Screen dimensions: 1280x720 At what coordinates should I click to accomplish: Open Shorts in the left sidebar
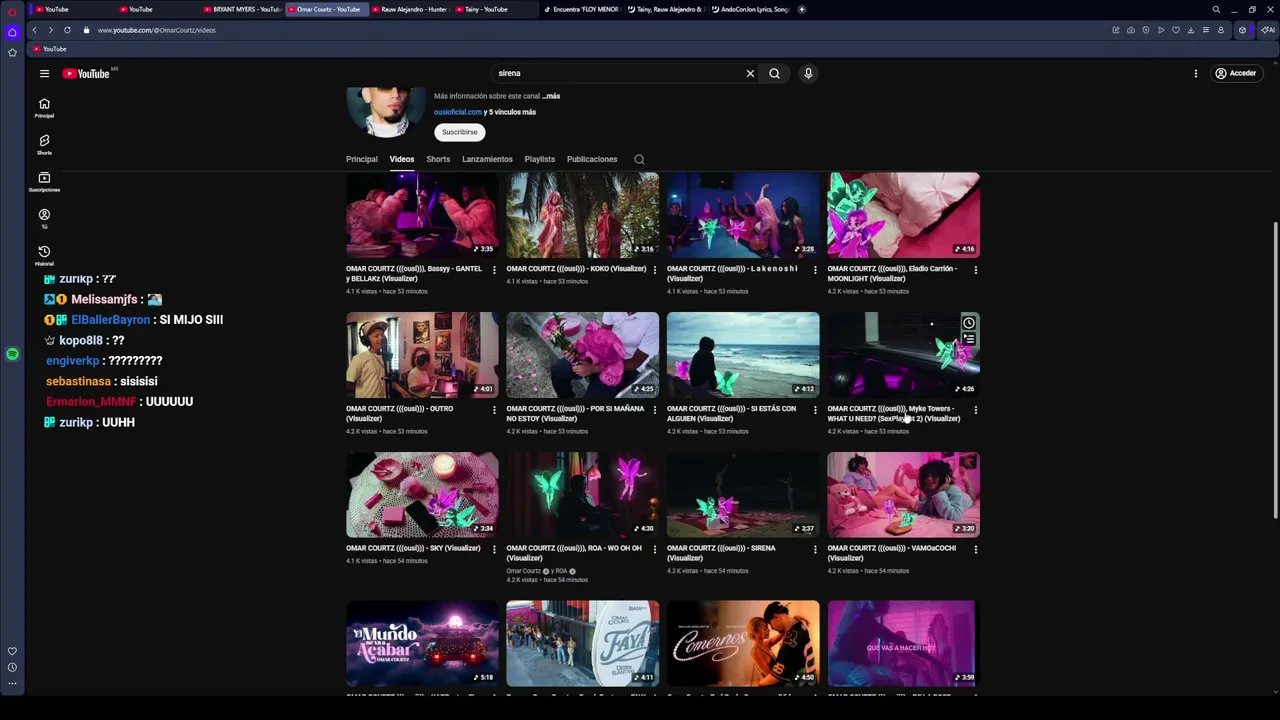[x=44, y=145]
